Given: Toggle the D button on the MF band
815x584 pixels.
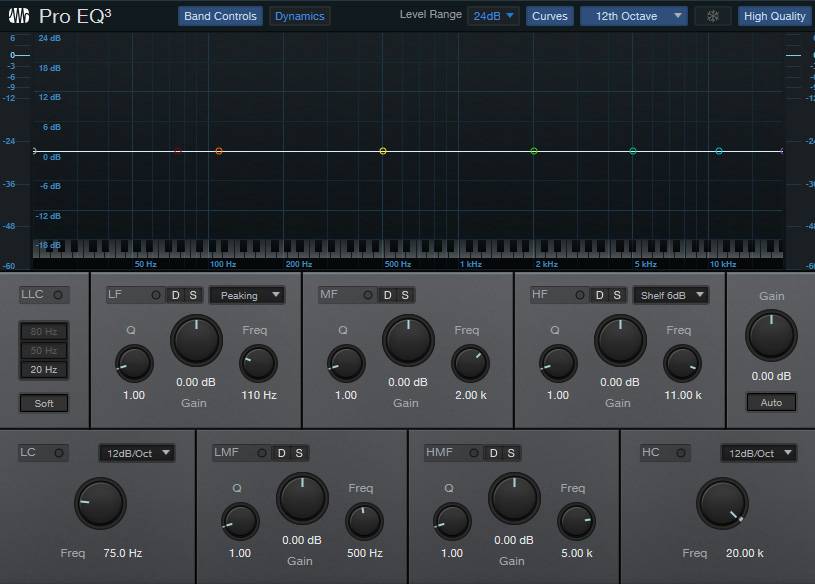Looking at the screenshot, I should coord(388,295).
